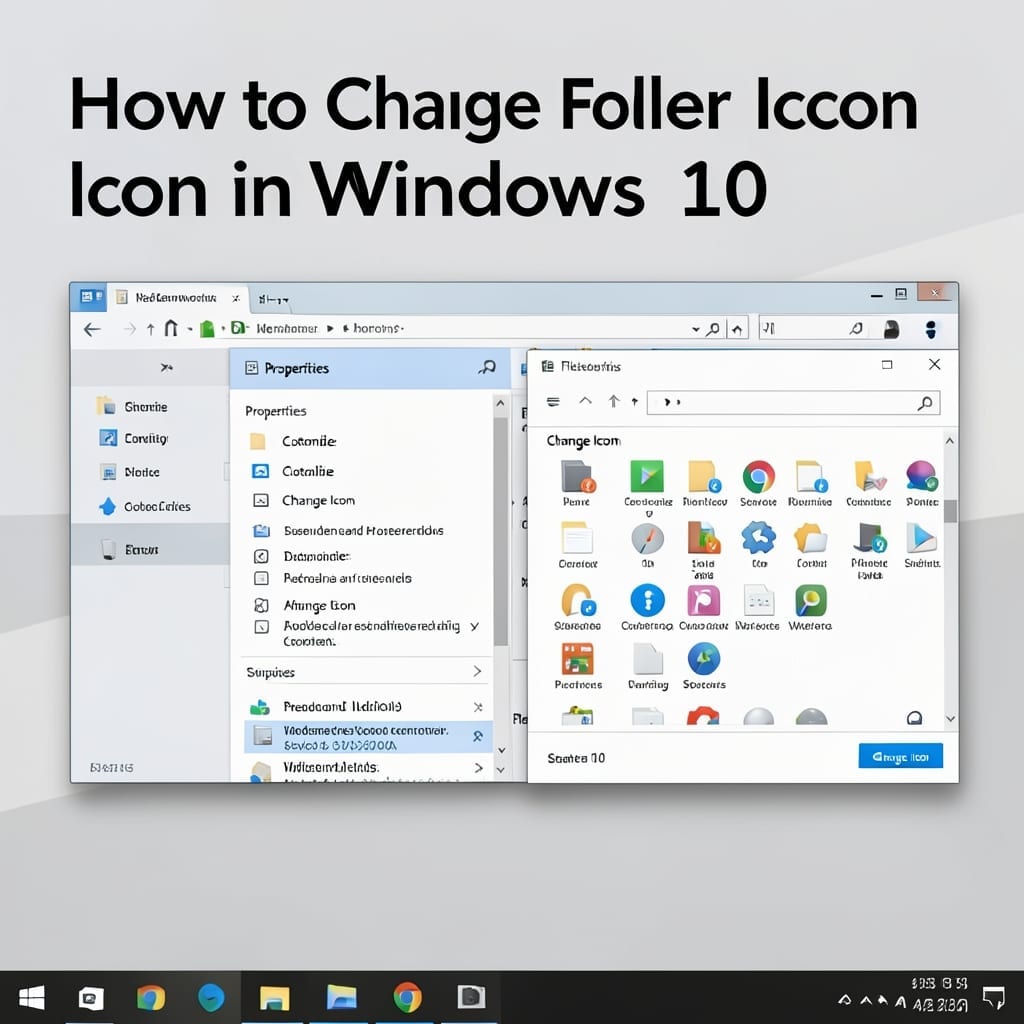The width and height of the screenshot is (1024, 1024).
Task: Click pin icon on Preodoond row
Action: point(478,707)
